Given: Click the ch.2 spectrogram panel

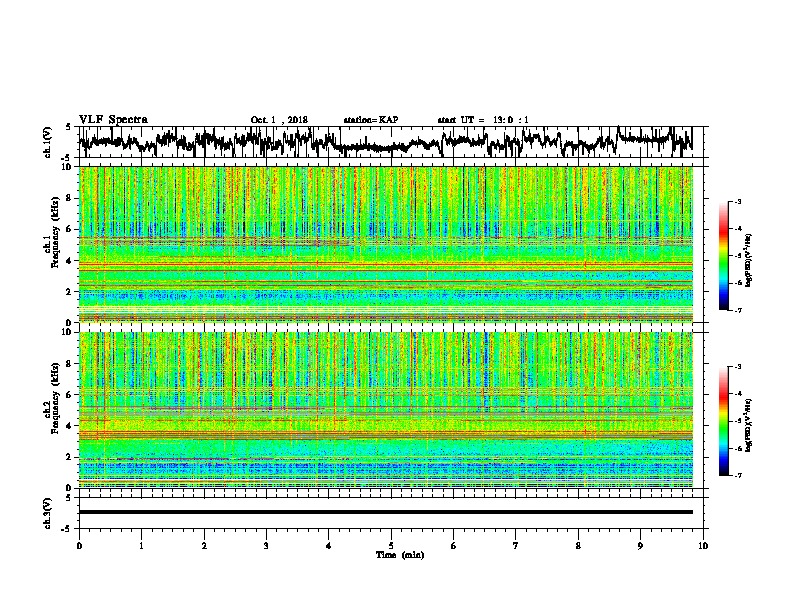Looking at the screenshot, I should [x=386, y=410].
